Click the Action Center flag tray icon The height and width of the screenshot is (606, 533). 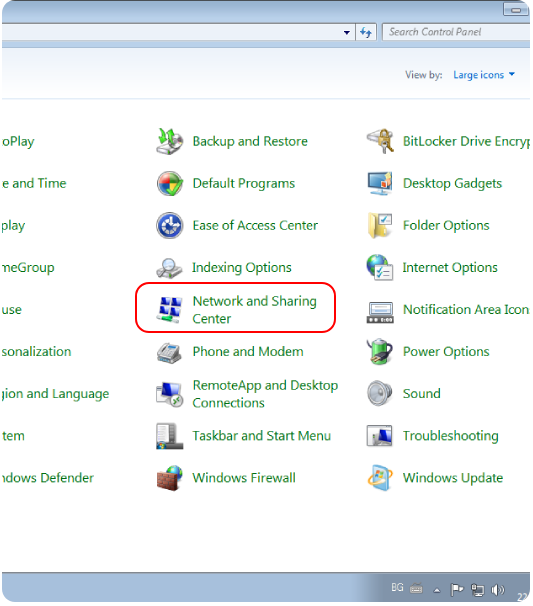click(457, 590)
